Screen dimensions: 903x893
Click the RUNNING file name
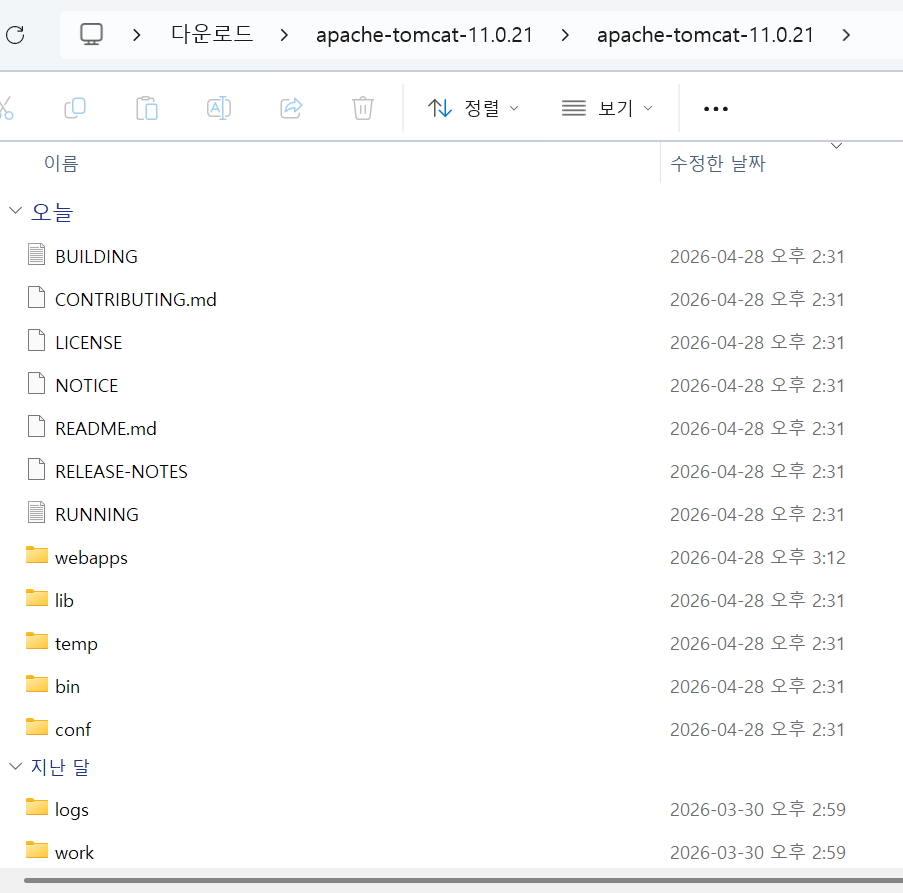(97, 514)
